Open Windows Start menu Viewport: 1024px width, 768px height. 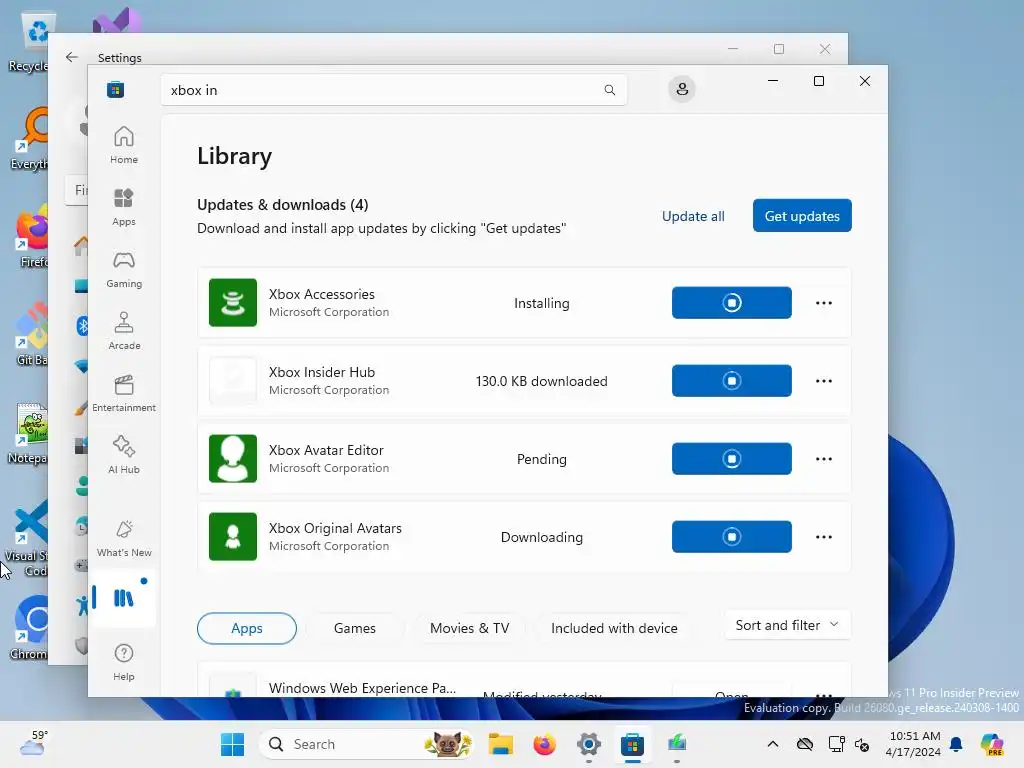click(x=232, y=744)
